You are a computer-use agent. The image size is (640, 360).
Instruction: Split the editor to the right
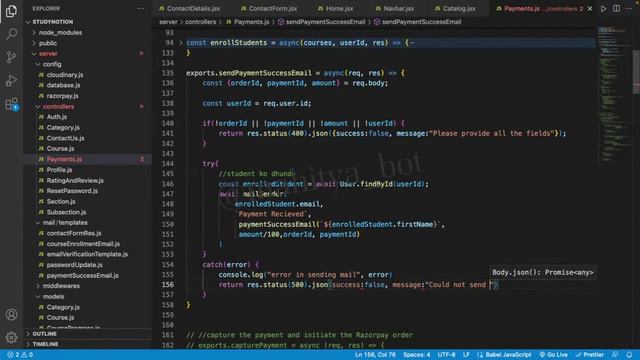(616, 9)
